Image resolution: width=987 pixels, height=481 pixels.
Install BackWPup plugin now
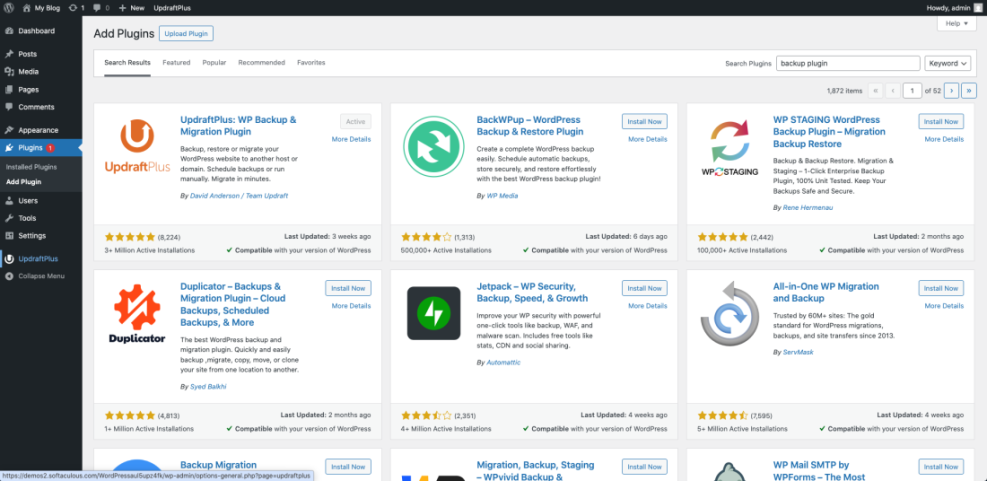click(645, 122)
